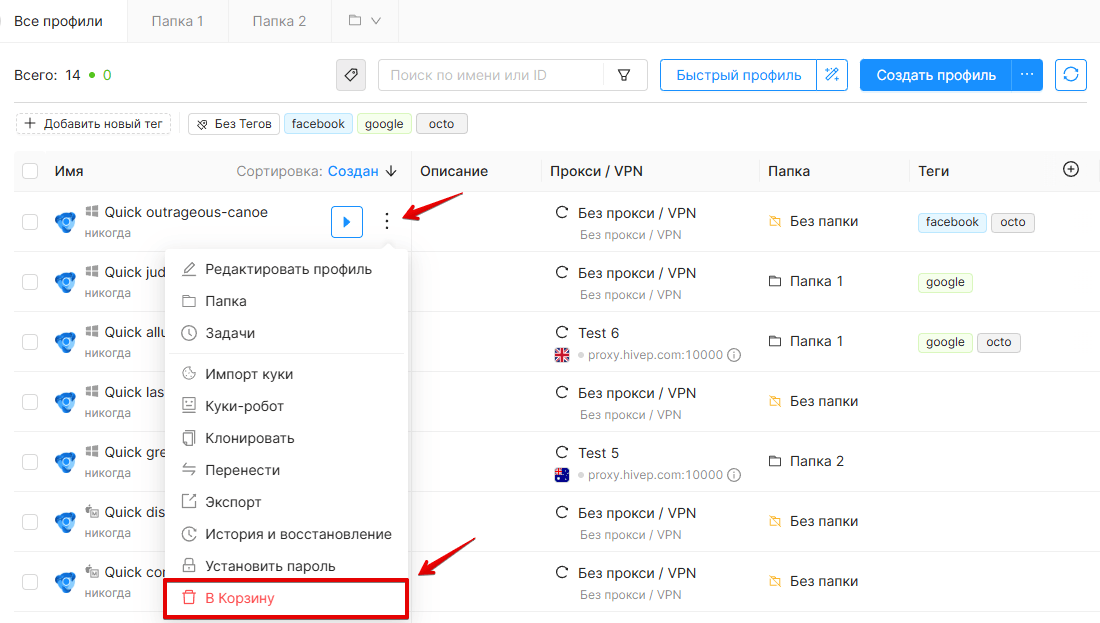Click the add column plus icon

[x=1071, y=169]
